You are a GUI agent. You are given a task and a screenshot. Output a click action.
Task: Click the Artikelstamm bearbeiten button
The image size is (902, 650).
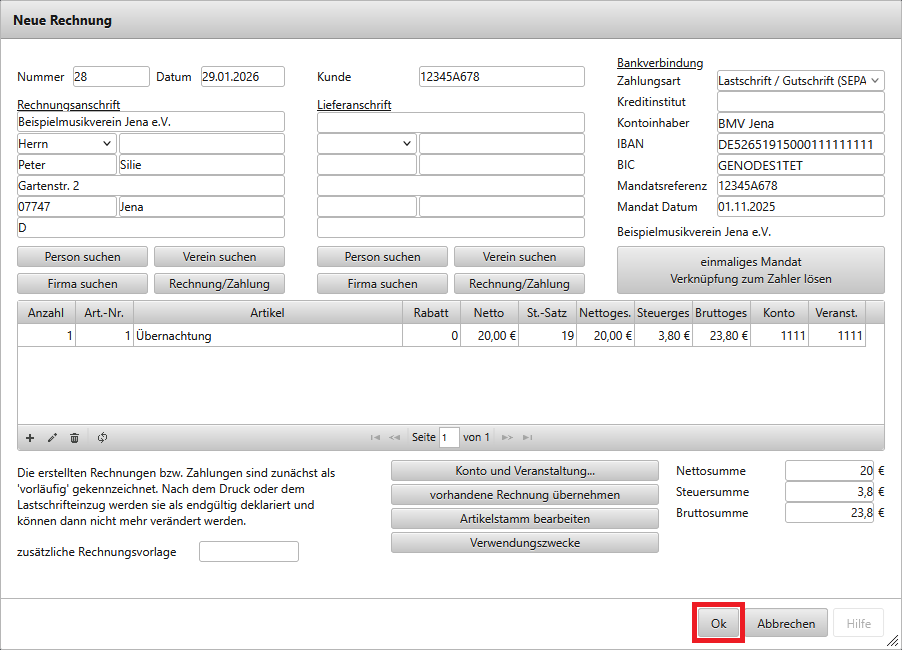point(524,519)
